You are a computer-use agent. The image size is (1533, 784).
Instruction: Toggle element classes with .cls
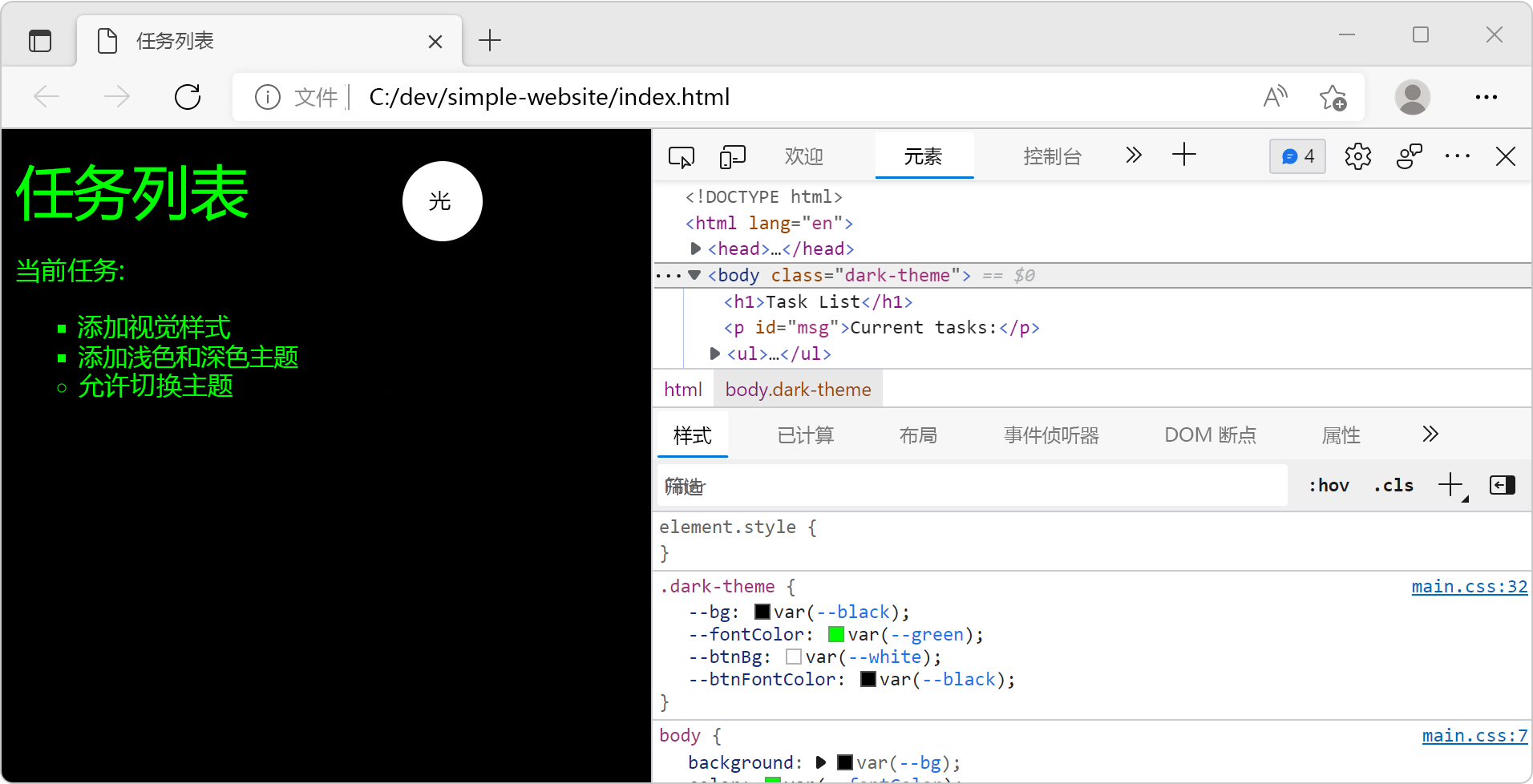click(x=1393, y=485)
